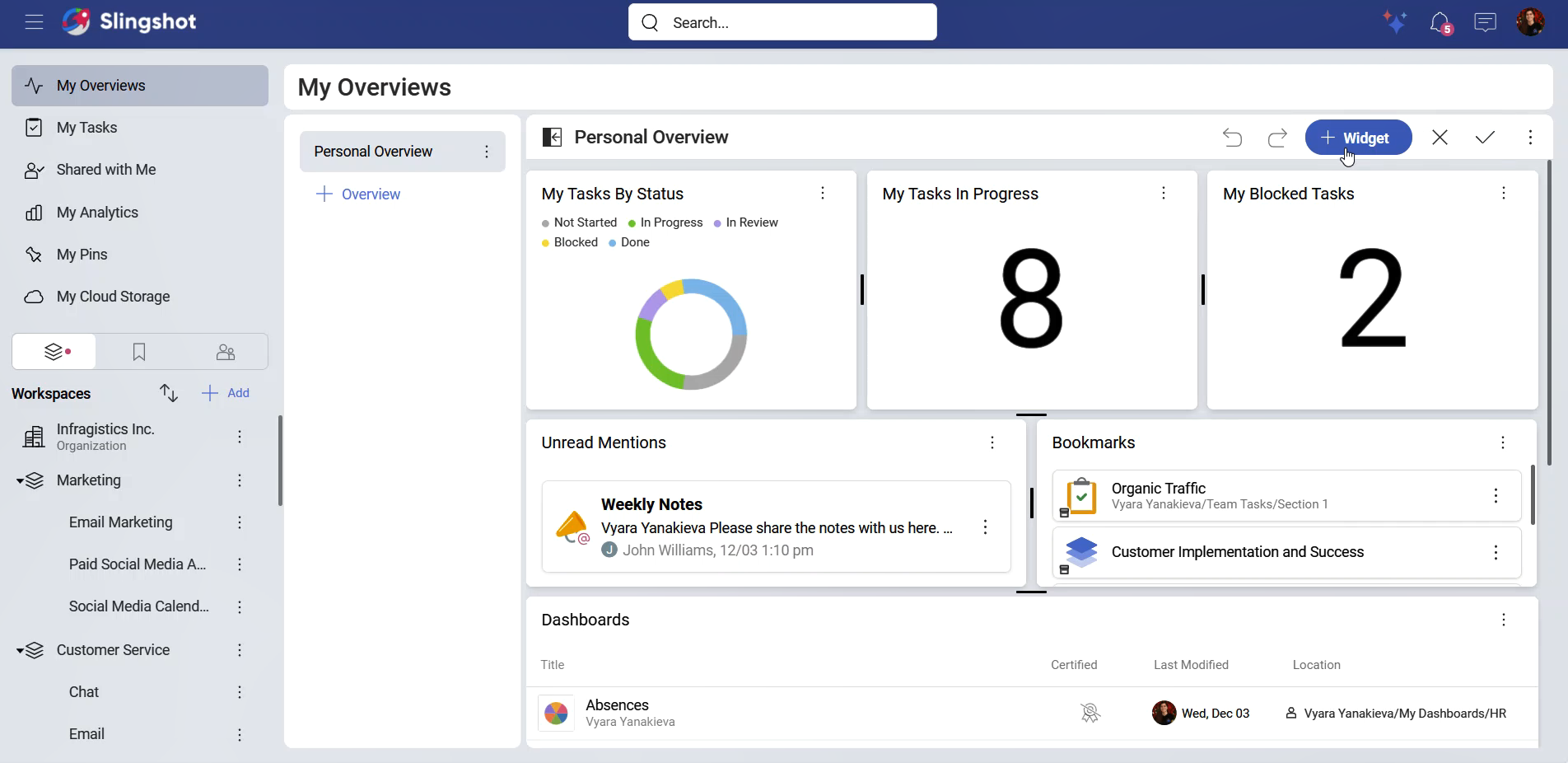Click the undo arrow icon
The height and width of the screenshot is (763, 1568).
pyautogui.click(x=1232, y=138)
